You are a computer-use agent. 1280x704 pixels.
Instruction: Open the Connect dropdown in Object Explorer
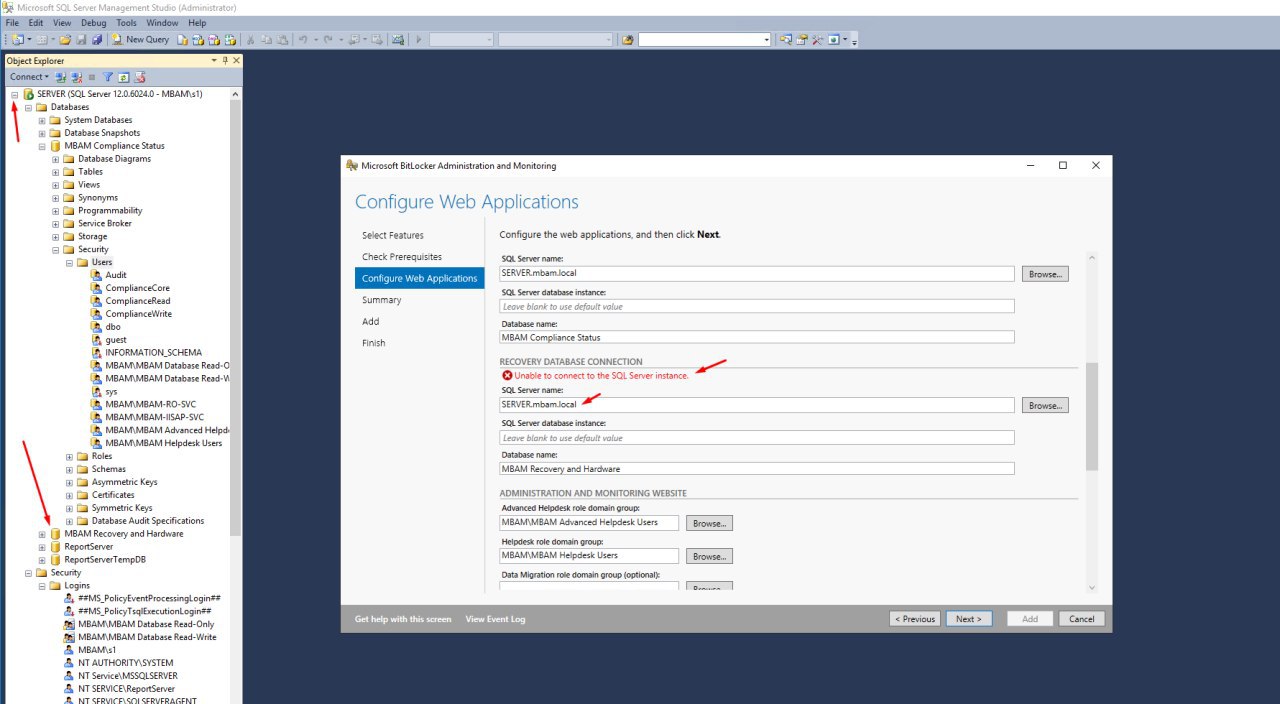(29, 76)
